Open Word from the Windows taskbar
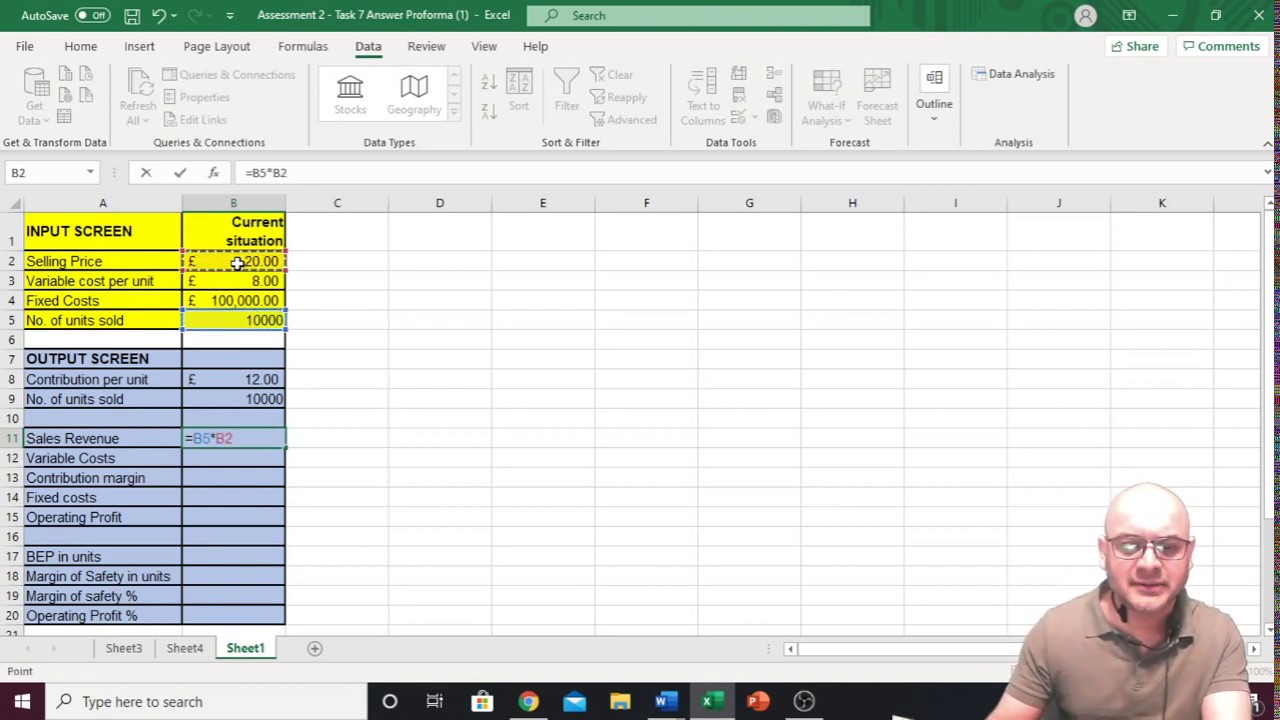 (x=665, y=701)
